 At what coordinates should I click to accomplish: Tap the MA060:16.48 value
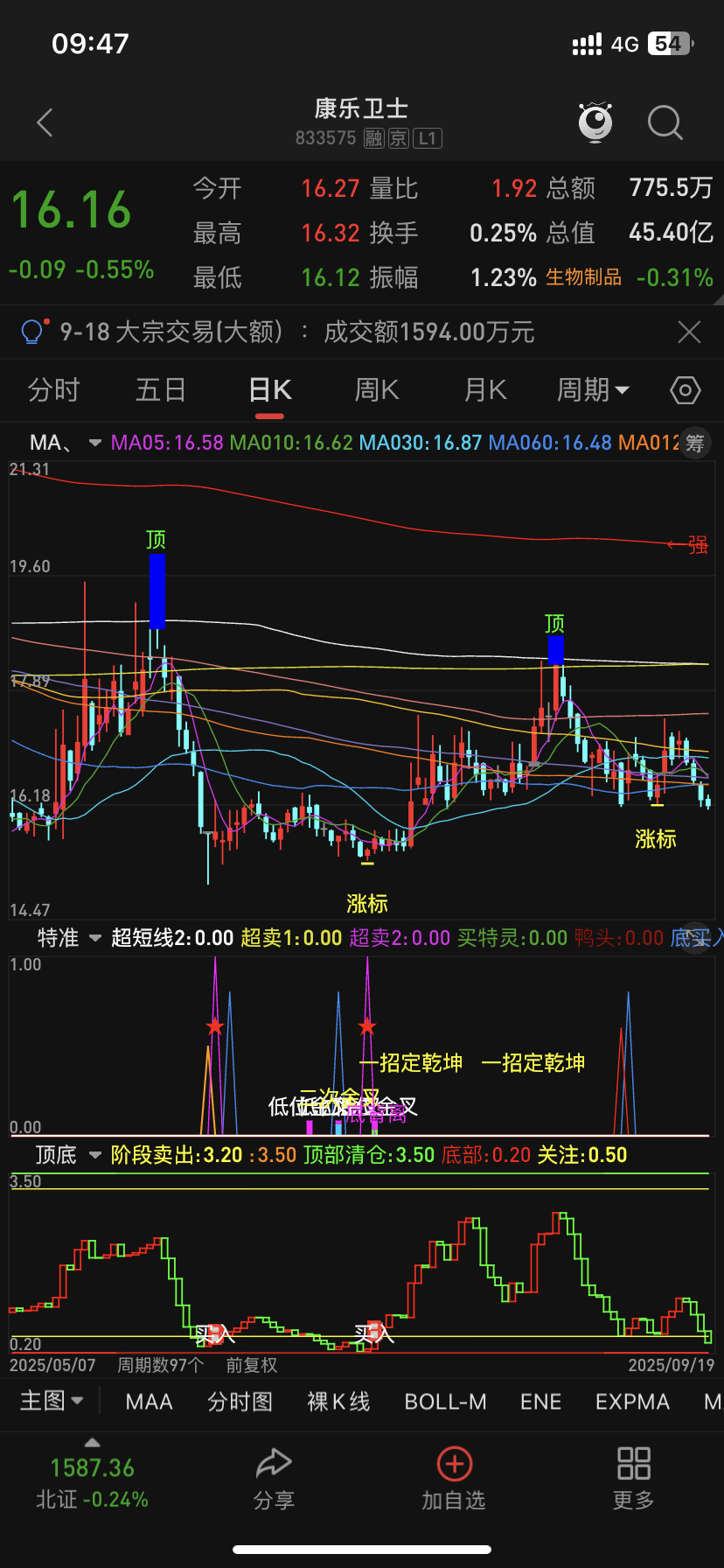coord(550,443)
